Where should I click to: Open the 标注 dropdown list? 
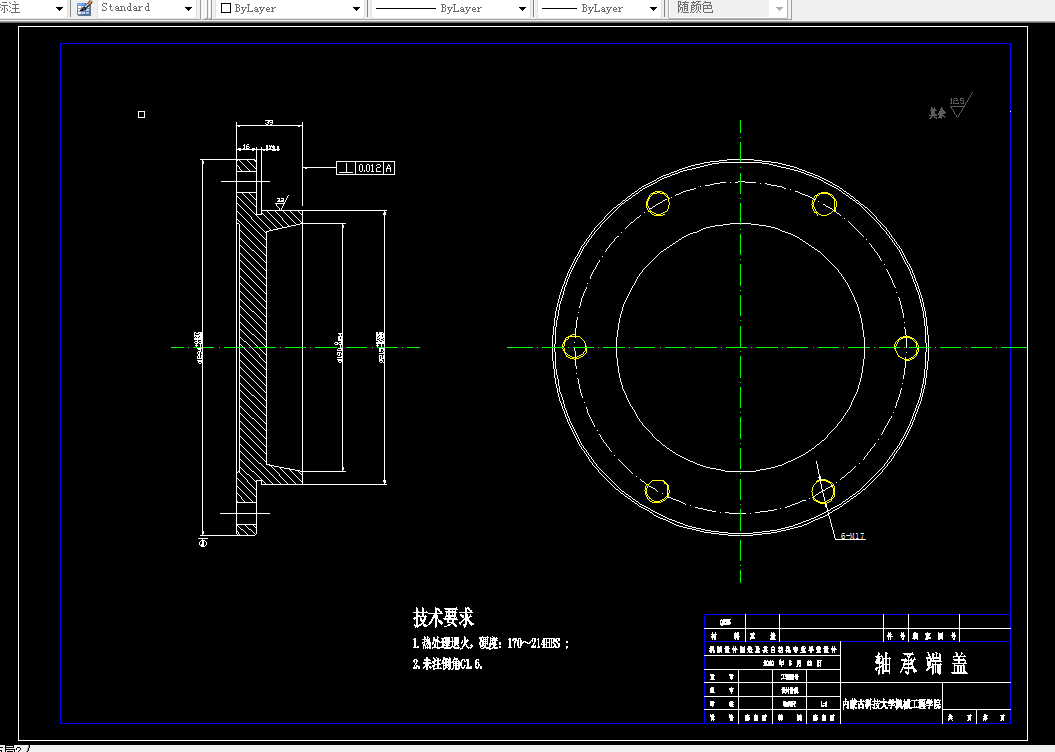pyautogui.click(x=59, y=9)
